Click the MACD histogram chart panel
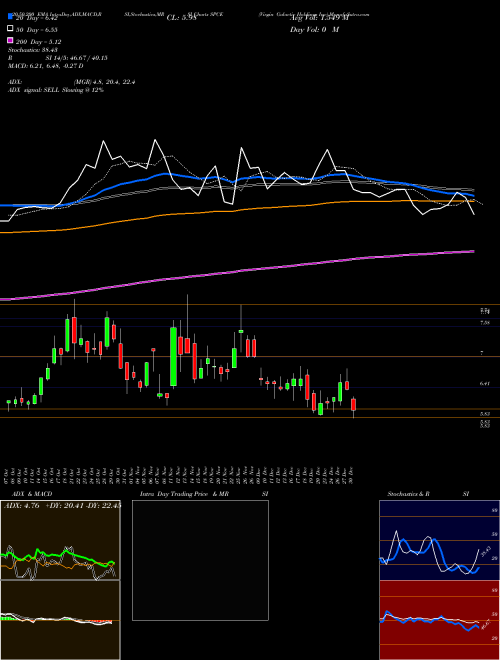 pos(60,620)
